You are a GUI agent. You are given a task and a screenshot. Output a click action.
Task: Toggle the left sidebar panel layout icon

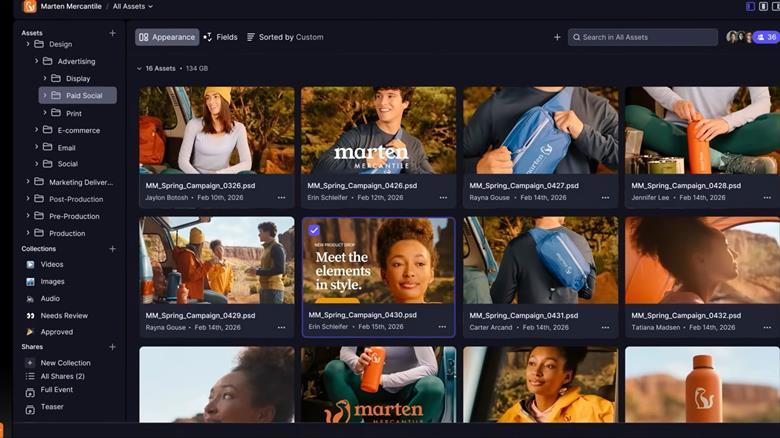coord(751,6)
